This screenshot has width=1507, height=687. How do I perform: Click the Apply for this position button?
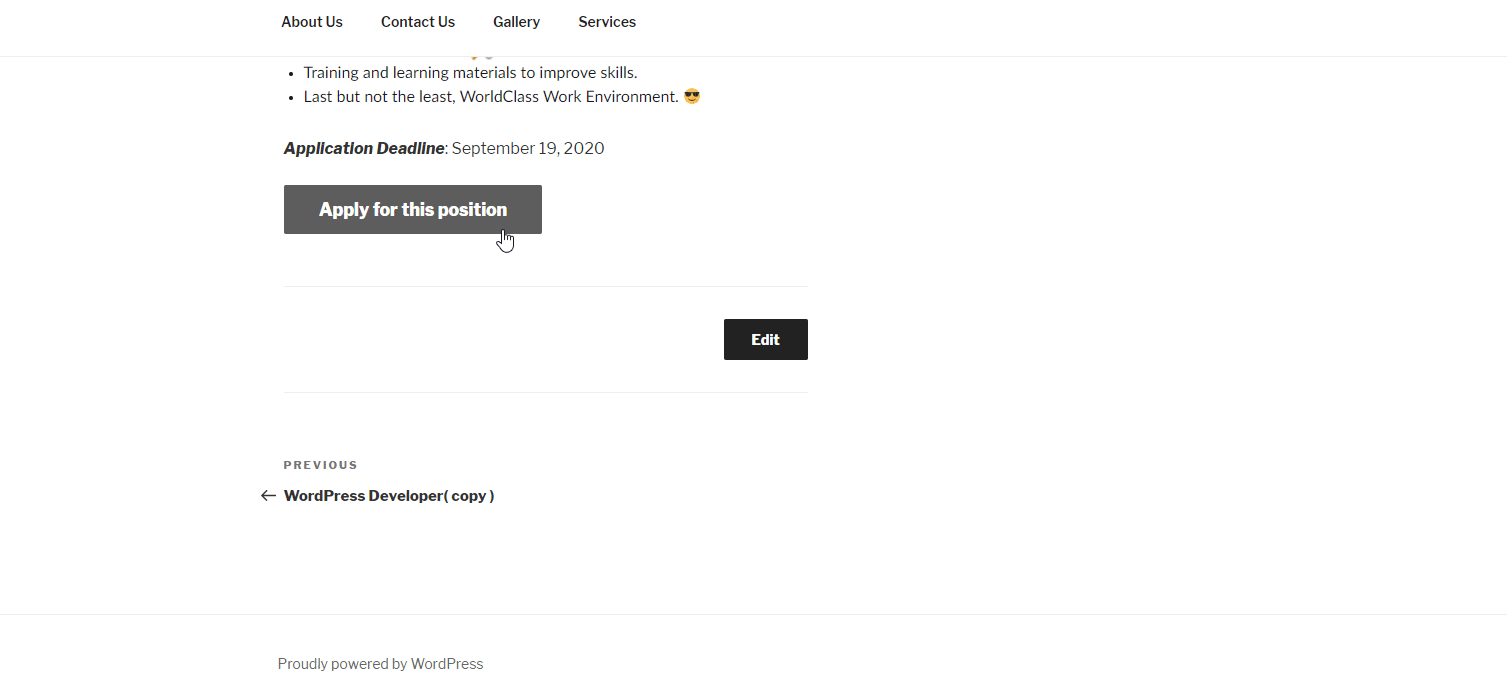tap(413, 210)
